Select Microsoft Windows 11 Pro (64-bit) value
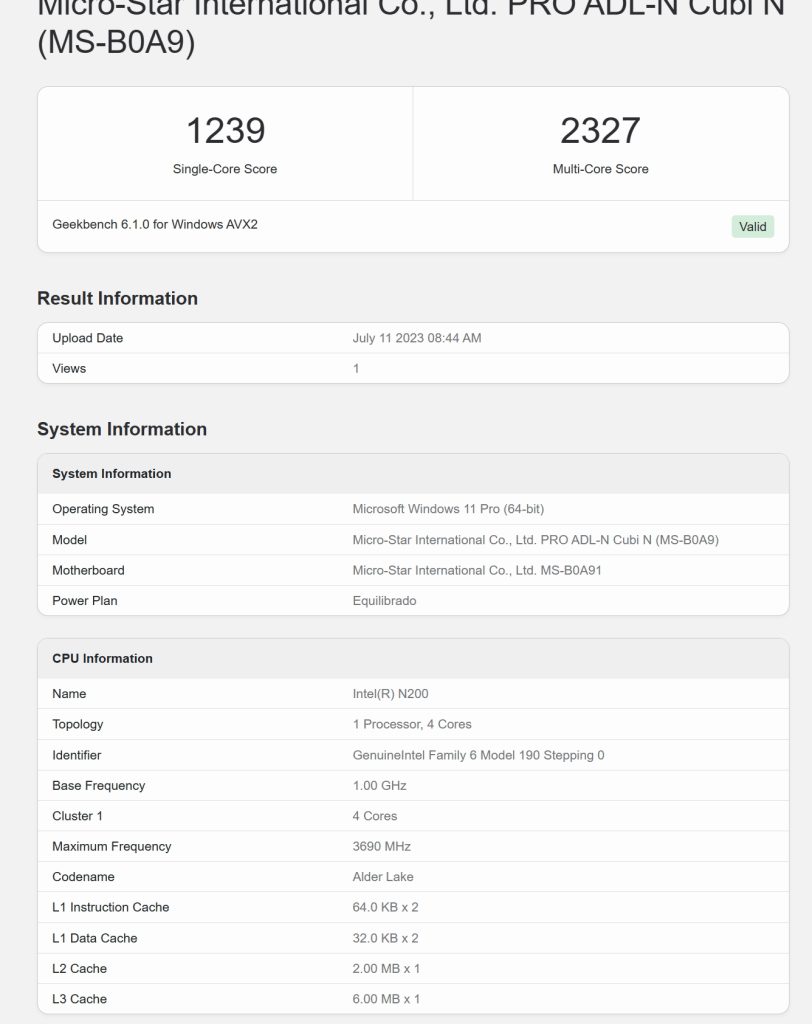This screenshot has width=812, height=1024. click(x=448, y=509)
